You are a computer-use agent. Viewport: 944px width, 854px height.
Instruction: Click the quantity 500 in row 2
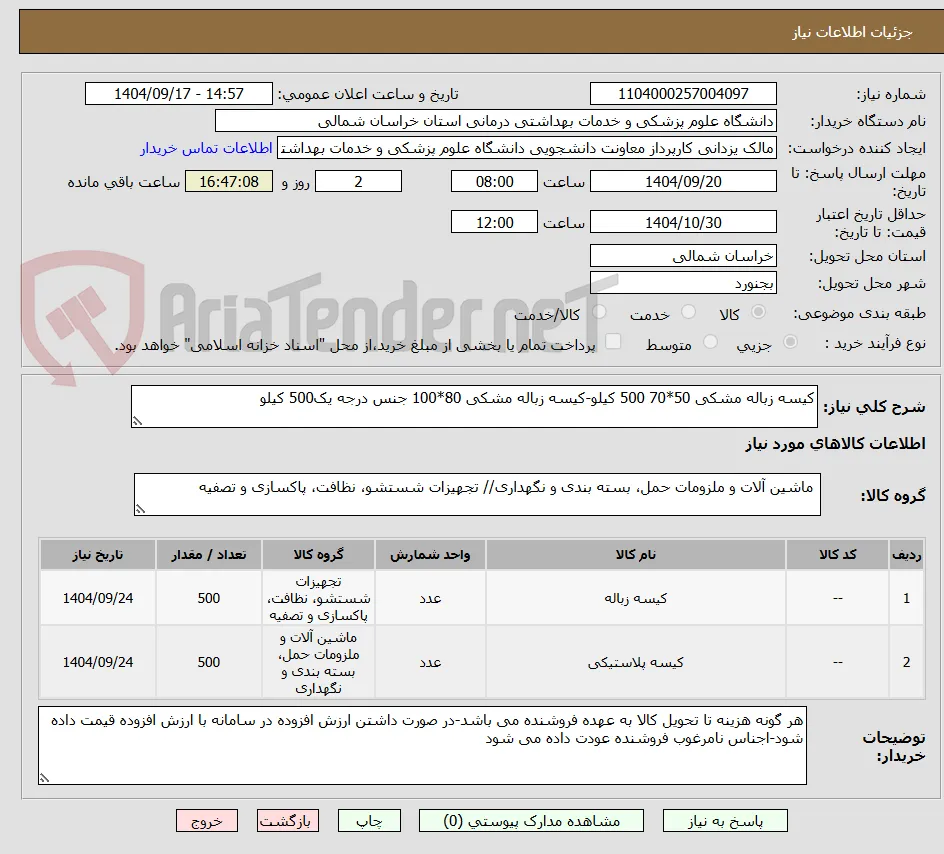coord(209,662)
